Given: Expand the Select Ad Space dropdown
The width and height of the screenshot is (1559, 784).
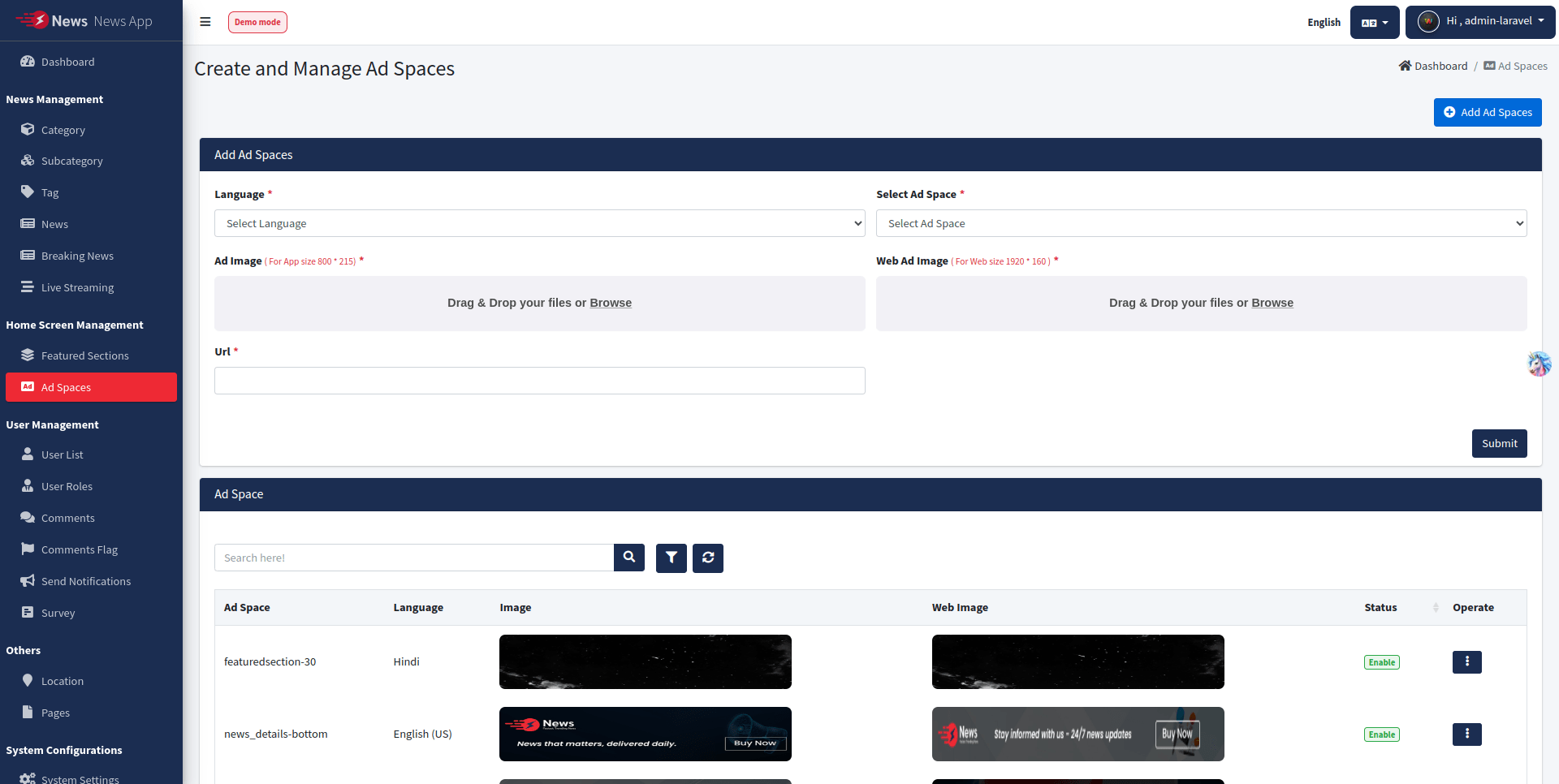Looking at the screenshot, I should click(1201, 223).
